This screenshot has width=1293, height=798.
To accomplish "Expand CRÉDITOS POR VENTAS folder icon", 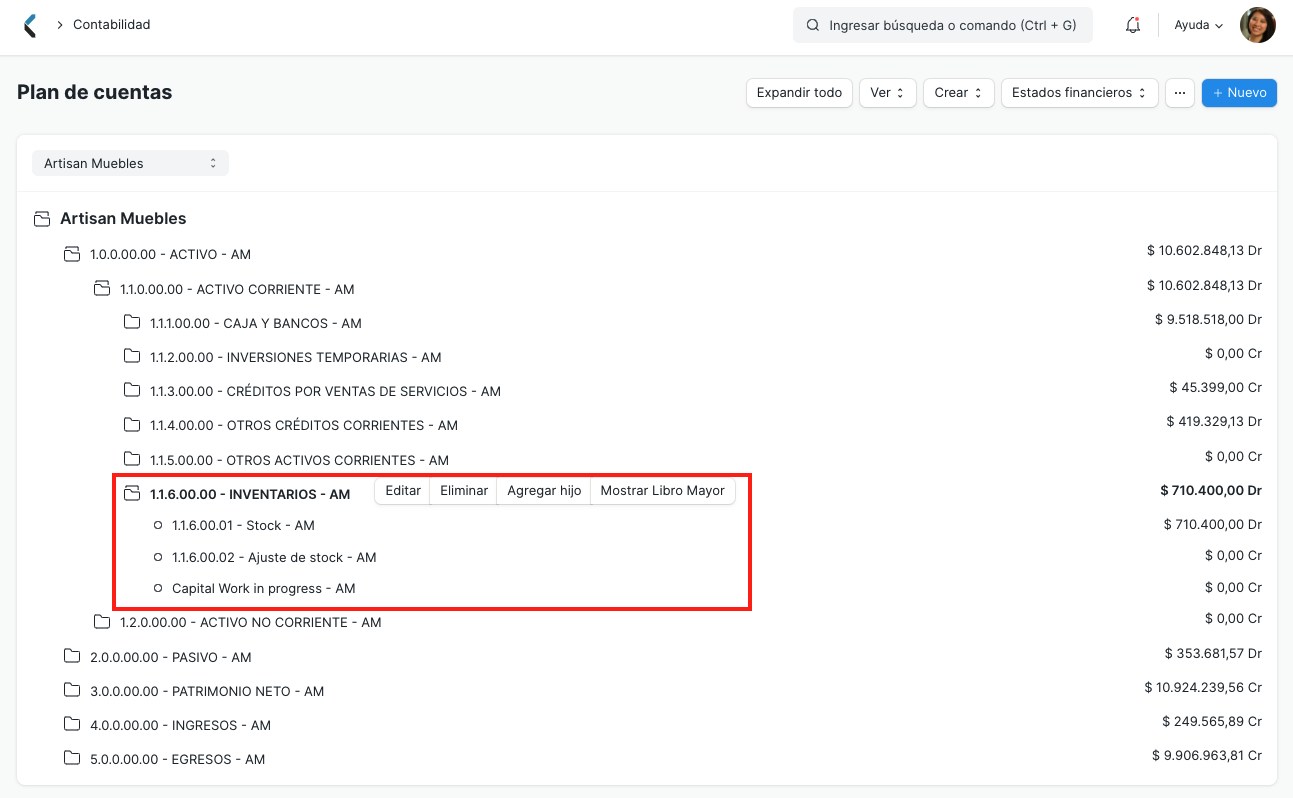I will click(x=132, y=391).
